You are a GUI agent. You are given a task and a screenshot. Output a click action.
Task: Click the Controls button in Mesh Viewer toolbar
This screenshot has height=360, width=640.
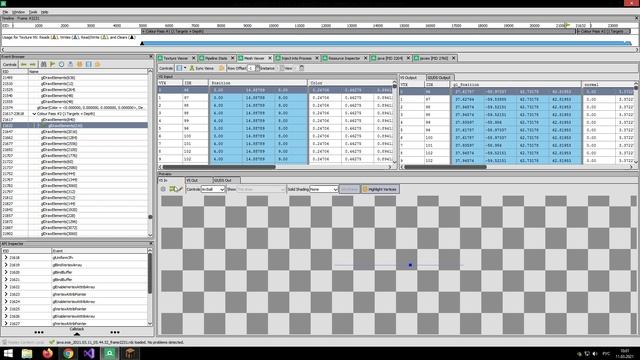[166, 68]
